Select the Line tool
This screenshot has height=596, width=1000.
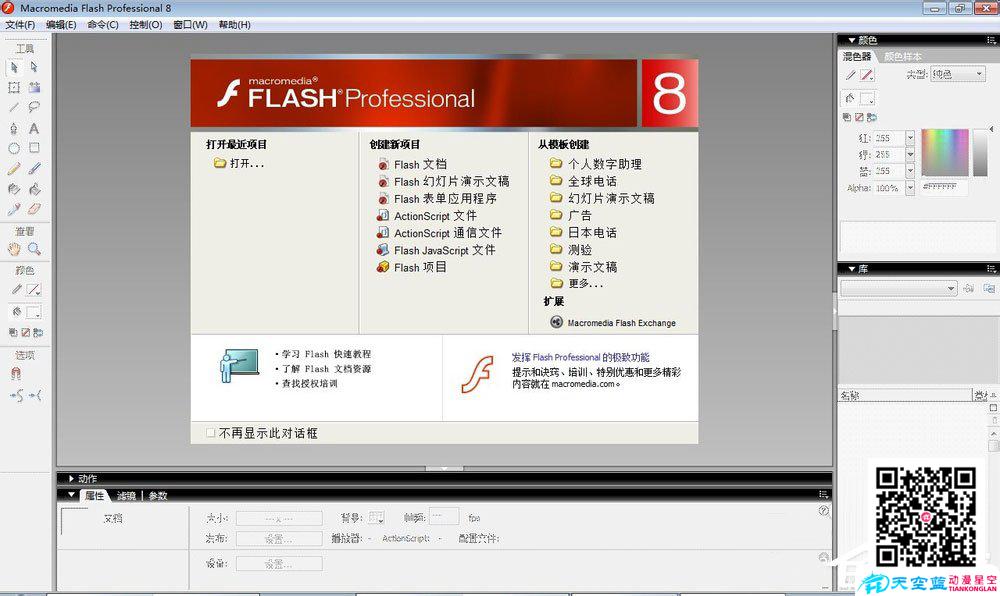(x=14, y=107)
